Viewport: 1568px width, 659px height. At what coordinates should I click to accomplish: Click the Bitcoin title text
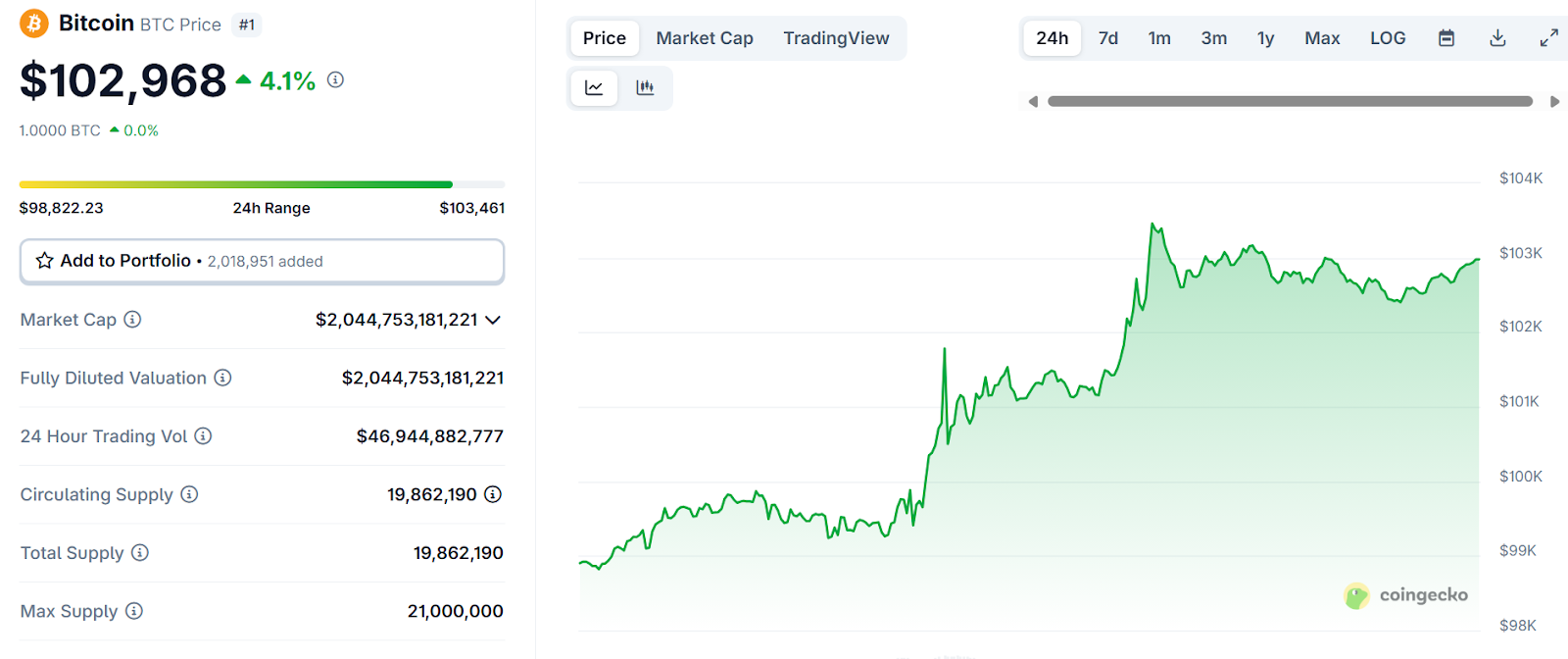coord(96,24)
